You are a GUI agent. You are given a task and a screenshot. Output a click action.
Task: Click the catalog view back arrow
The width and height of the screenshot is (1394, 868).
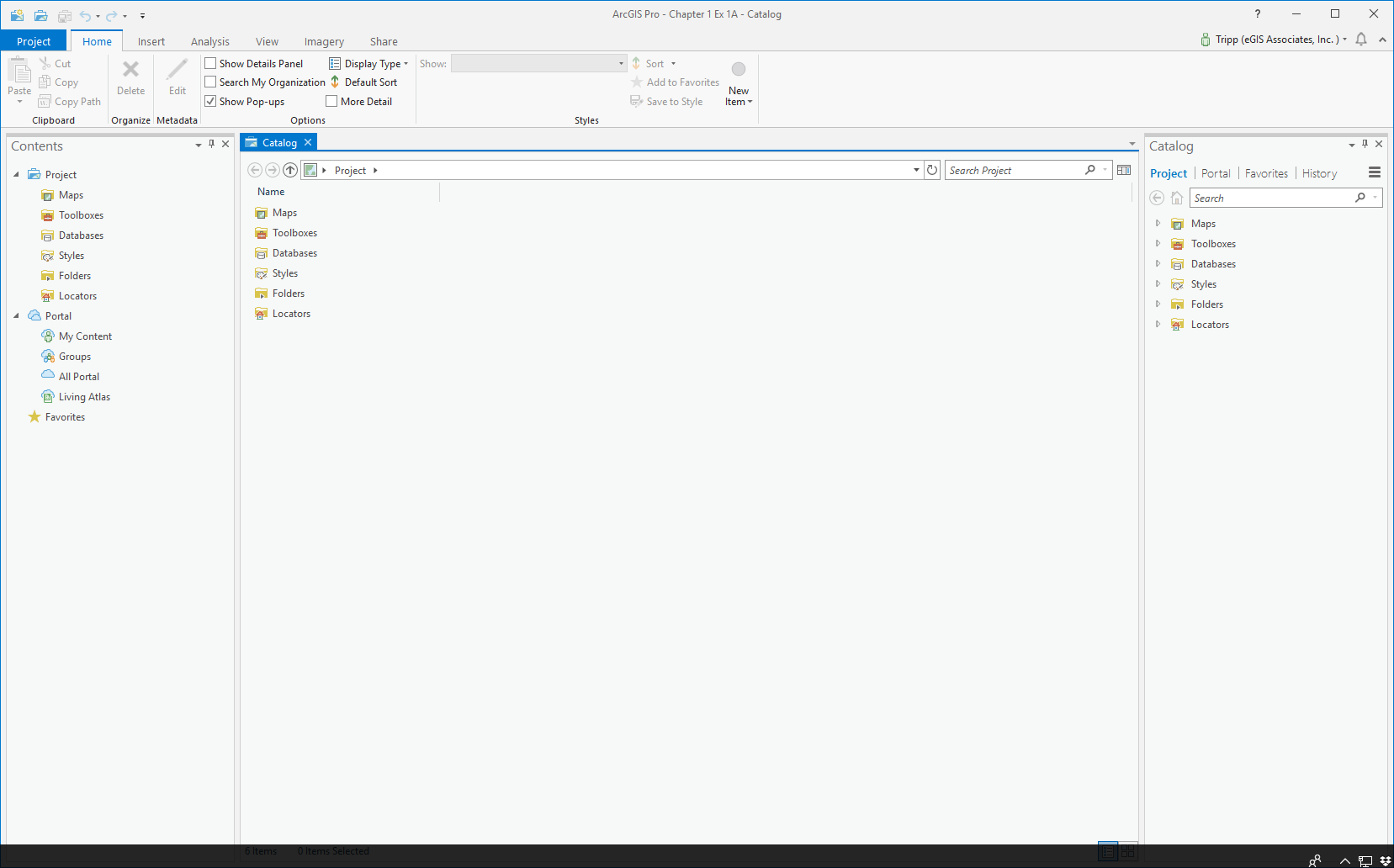tap(255, 170)
